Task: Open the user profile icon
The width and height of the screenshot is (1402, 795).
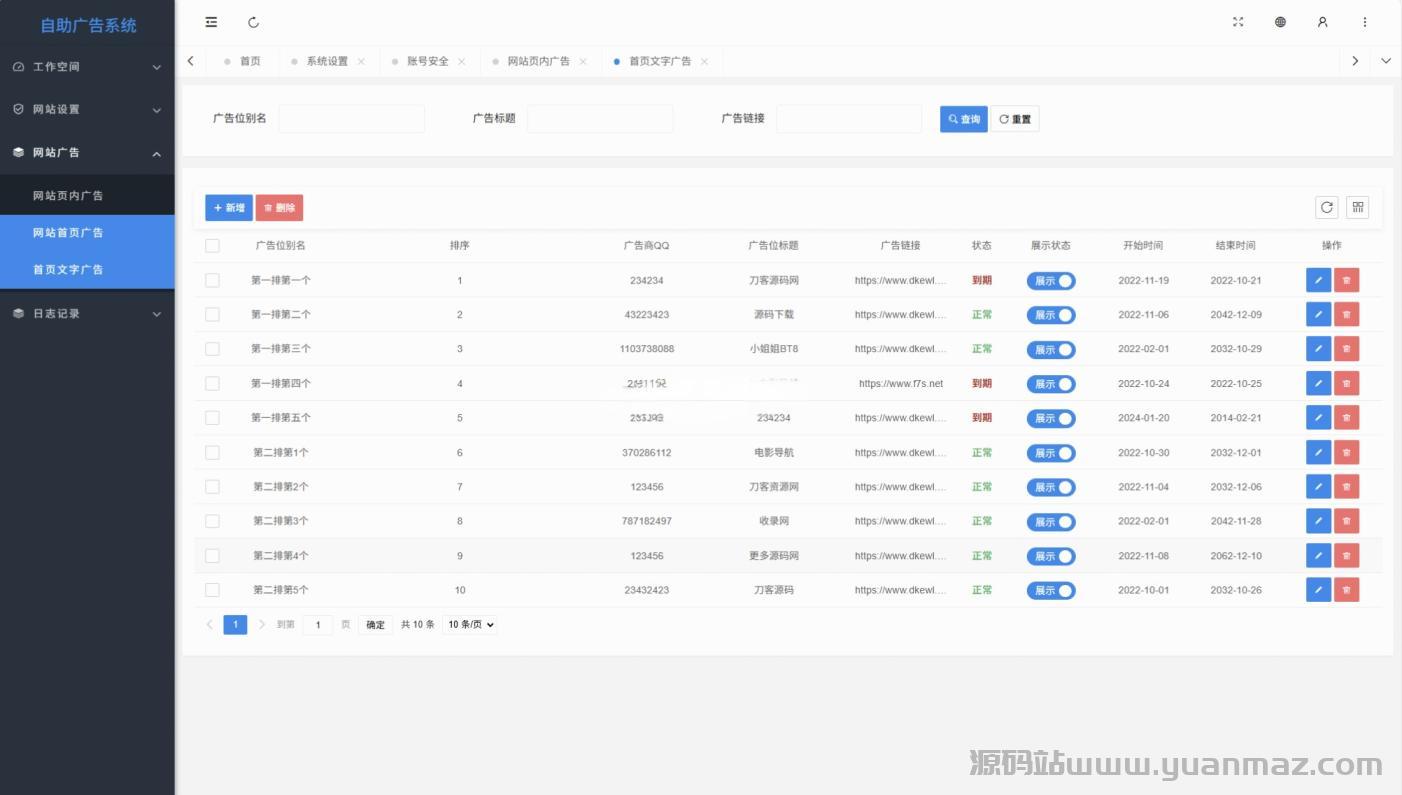Action: (1322, 22)
